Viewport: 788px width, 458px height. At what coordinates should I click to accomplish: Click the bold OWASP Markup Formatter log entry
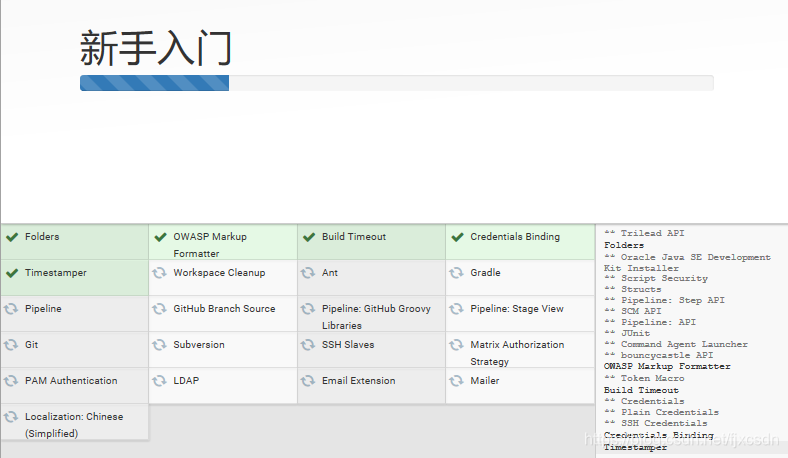click(x=667, y=367)
